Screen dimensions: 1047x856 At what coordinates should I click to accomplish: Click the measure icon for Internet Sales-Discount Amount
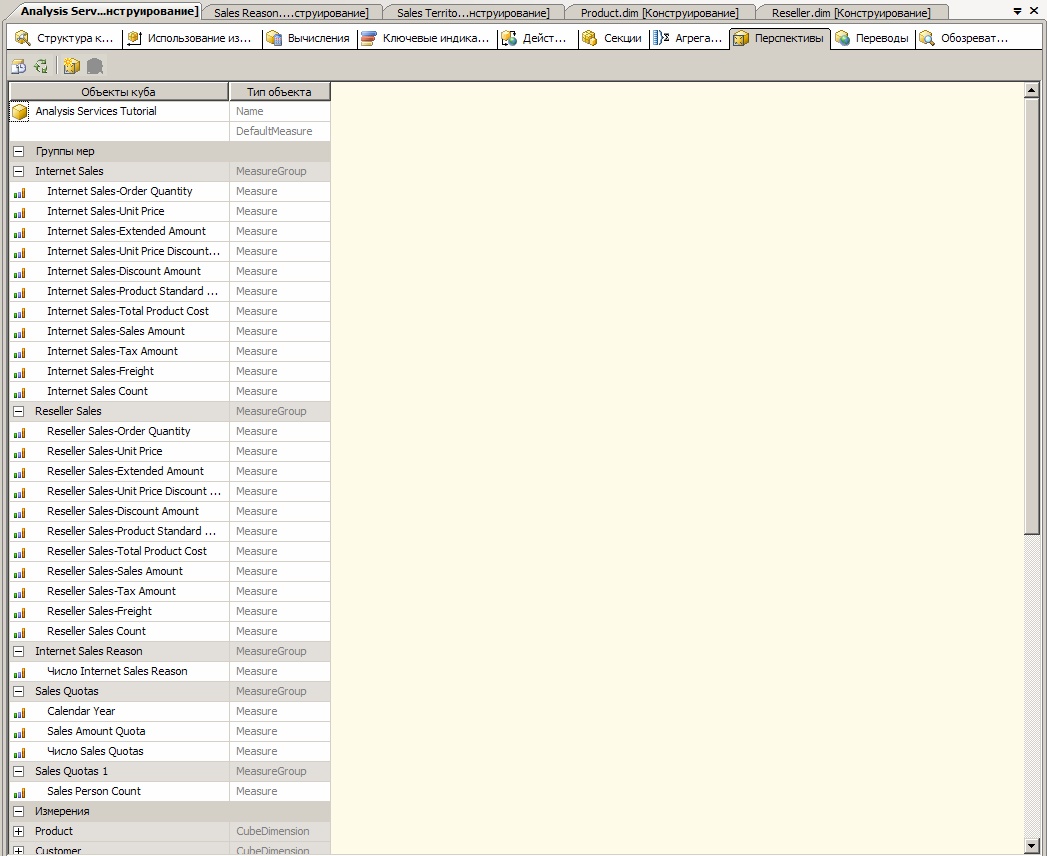tap(20, 272)
